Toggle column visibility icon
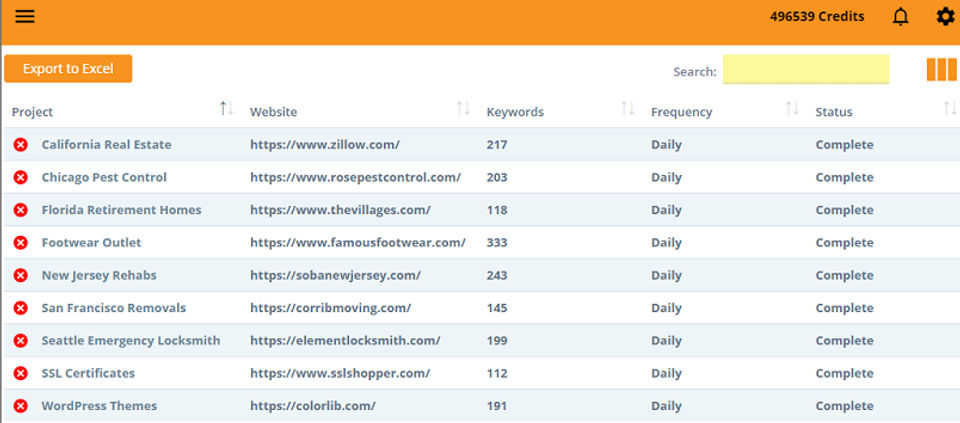This screenshot has width=960, height=423. (x=942, y=70)
